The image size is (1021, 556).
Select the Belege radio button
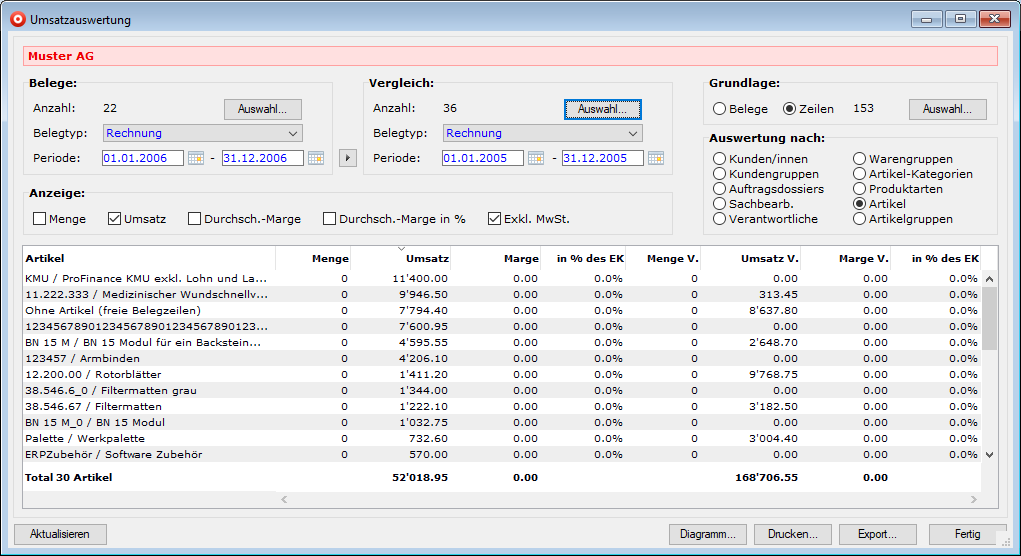click(720, 109)
